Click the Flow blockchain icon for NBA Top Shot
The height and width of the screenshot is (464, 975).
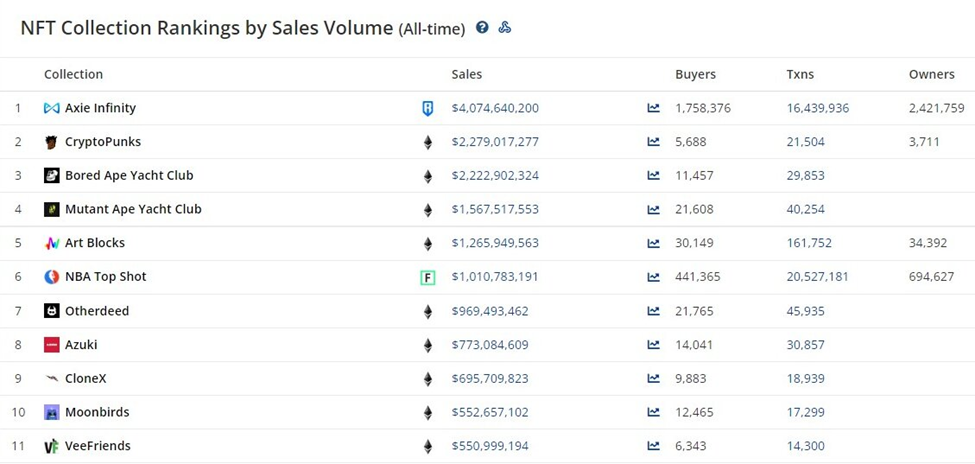click(428, 277)
